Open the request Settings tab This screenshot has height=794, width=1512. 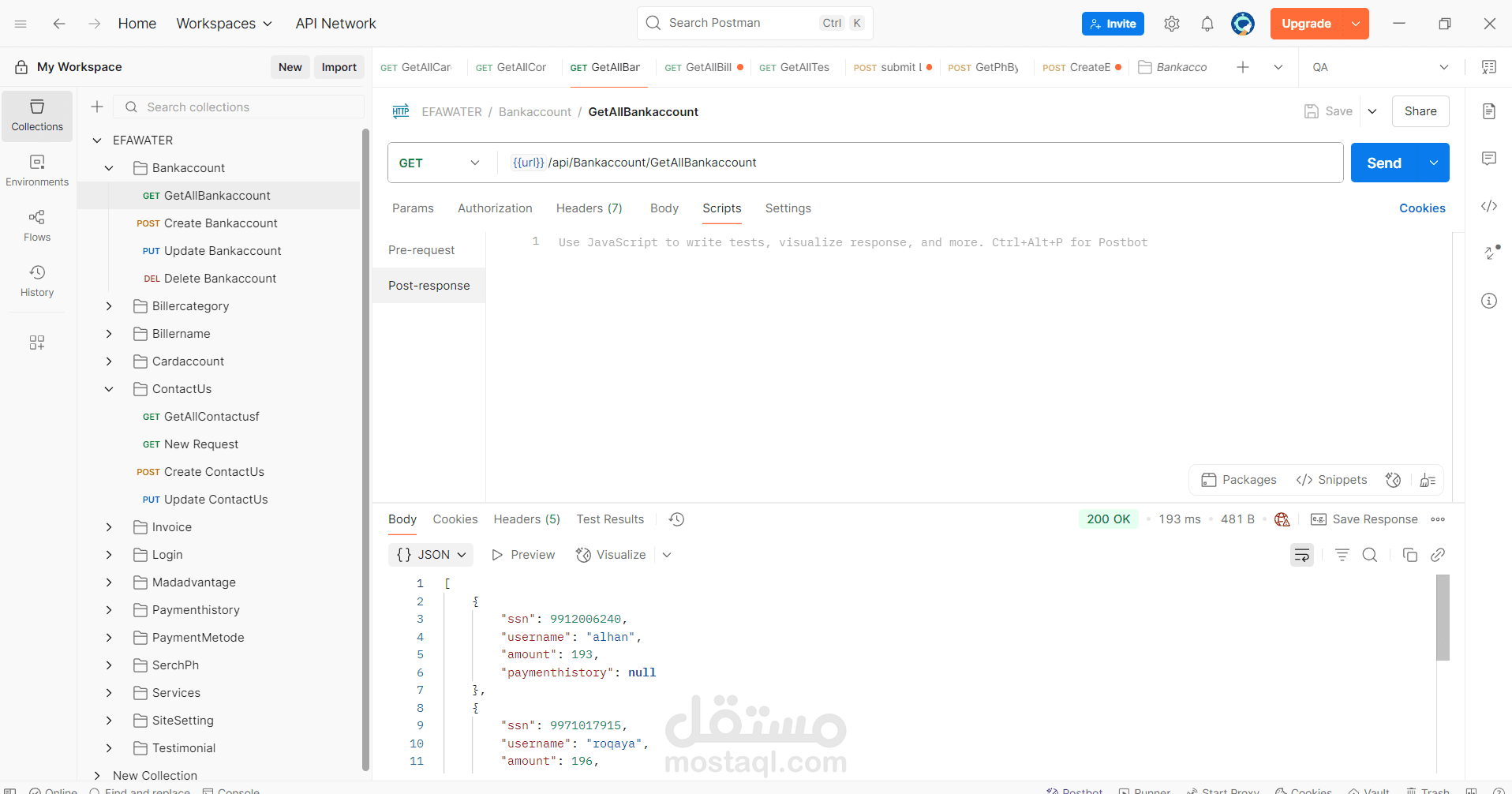click(788, 208)
